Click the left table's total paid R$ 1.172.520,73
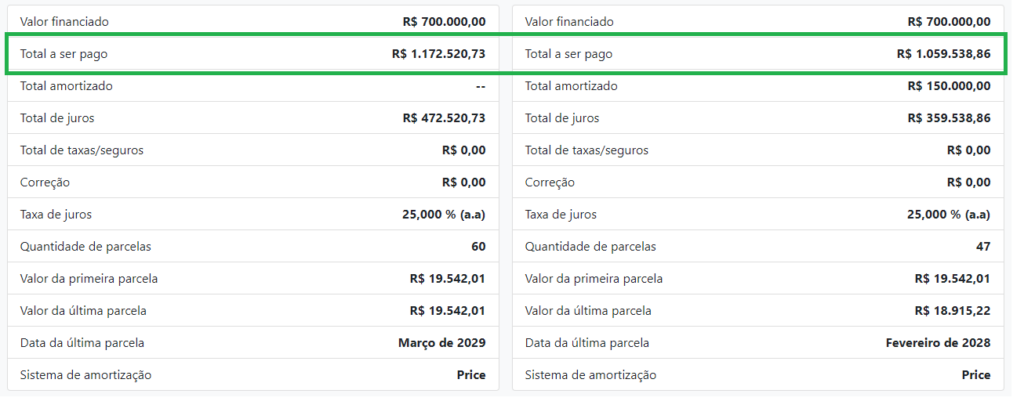Screen dimensions: 1024x401 pyautogui.click(x=438, y=54)
